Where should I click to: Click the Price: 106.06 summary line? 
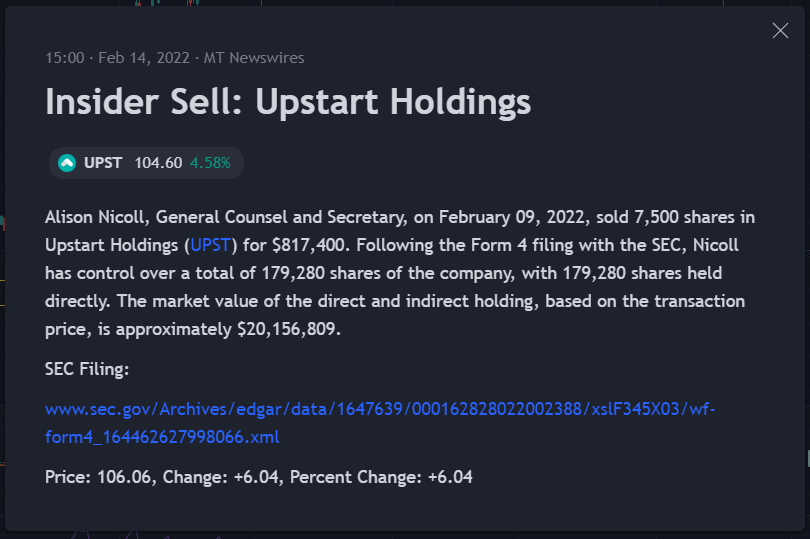tap(259, 477)
